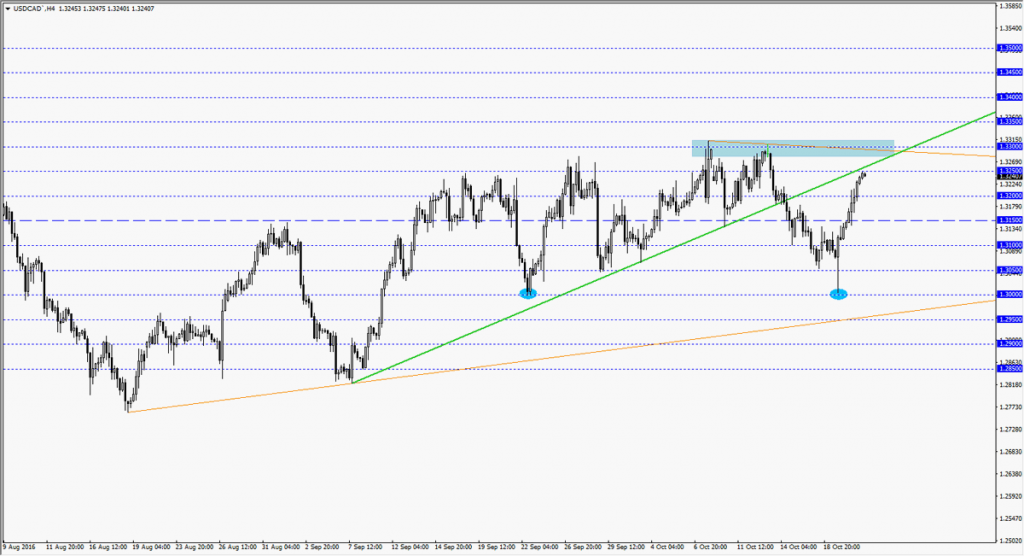Click the 1.35400 axis price value

[x=1010, y=29]
